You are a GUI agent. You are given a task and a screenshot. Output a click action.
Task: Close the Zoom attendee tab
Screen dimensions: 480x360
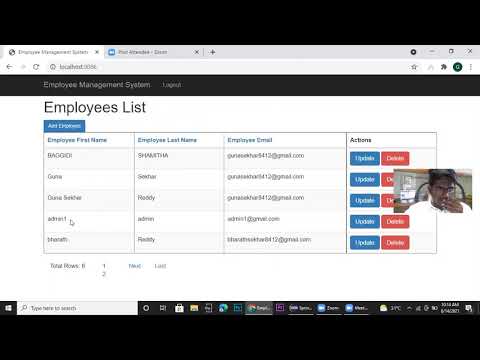point(197,52)
